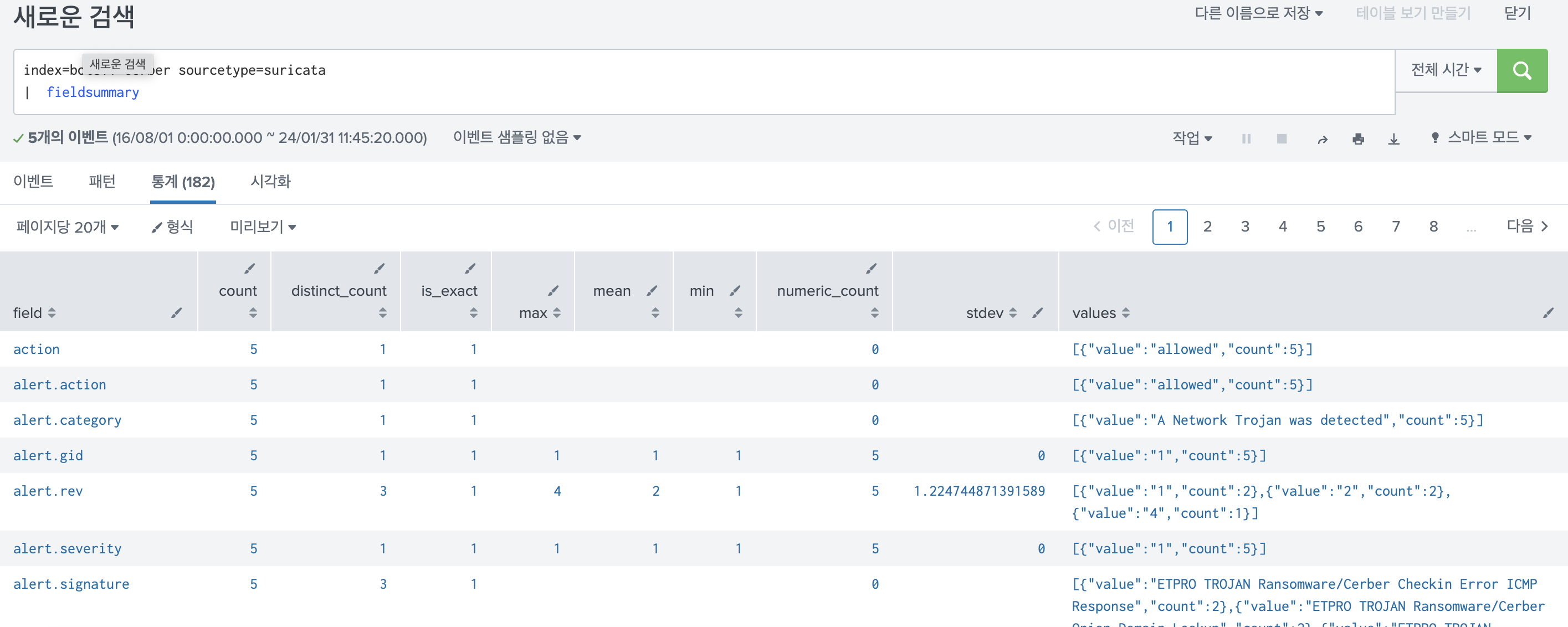Edit format pencil for mean column
This screenshot has height=627, width=1568.
point(652,290)
